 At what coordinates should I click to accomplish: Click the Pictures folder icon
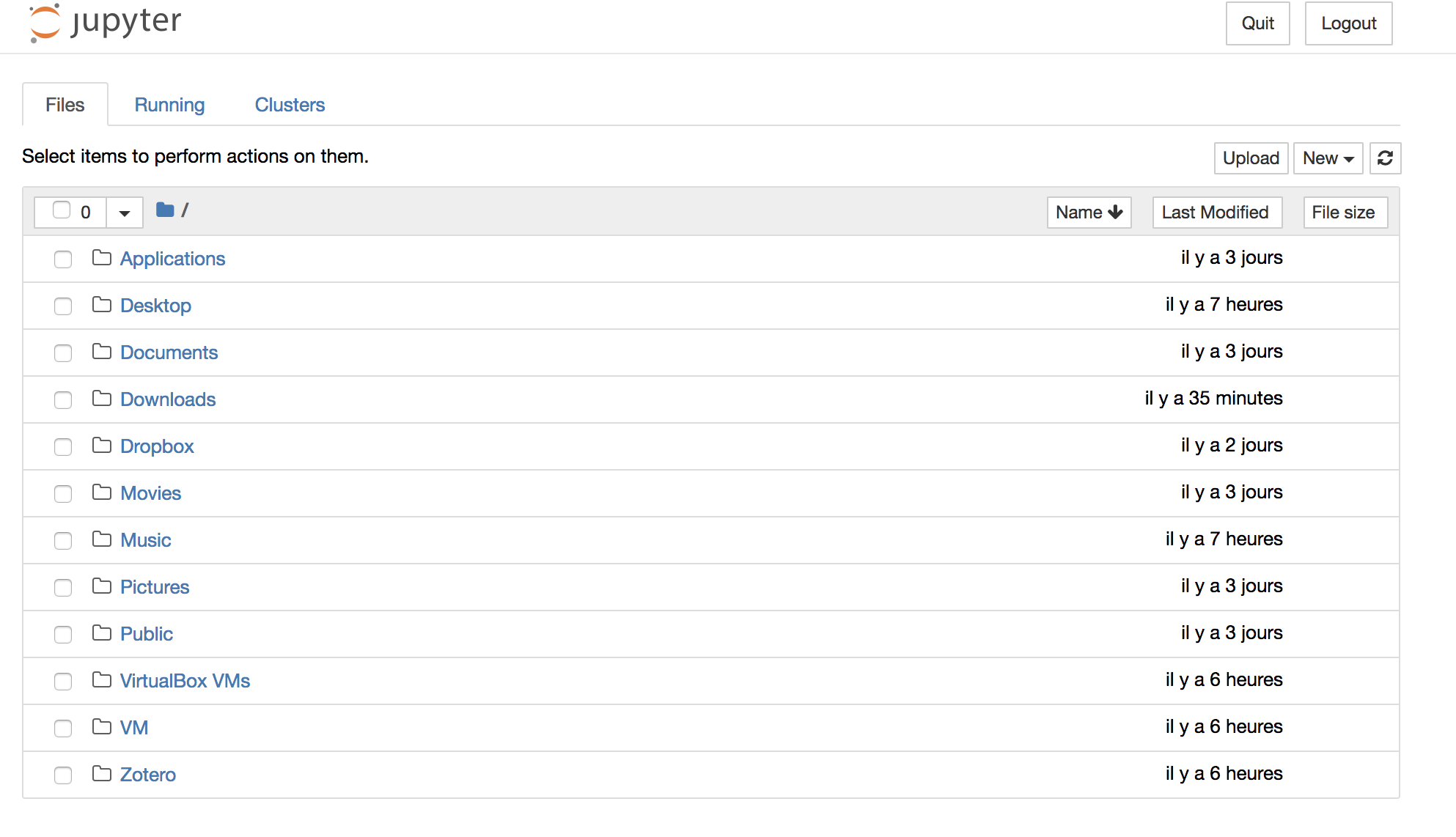pyautogui.click(x=102, y=586)
